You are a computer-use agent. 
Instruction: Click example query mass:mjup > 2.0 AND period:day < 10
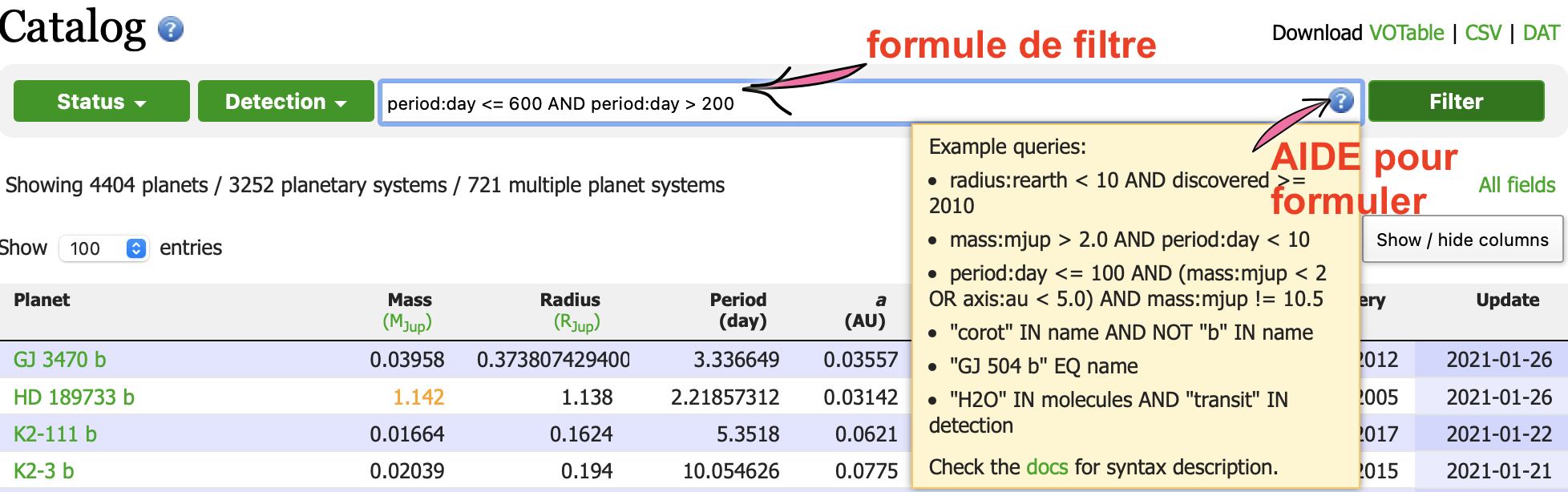[x=1130, y=240]
